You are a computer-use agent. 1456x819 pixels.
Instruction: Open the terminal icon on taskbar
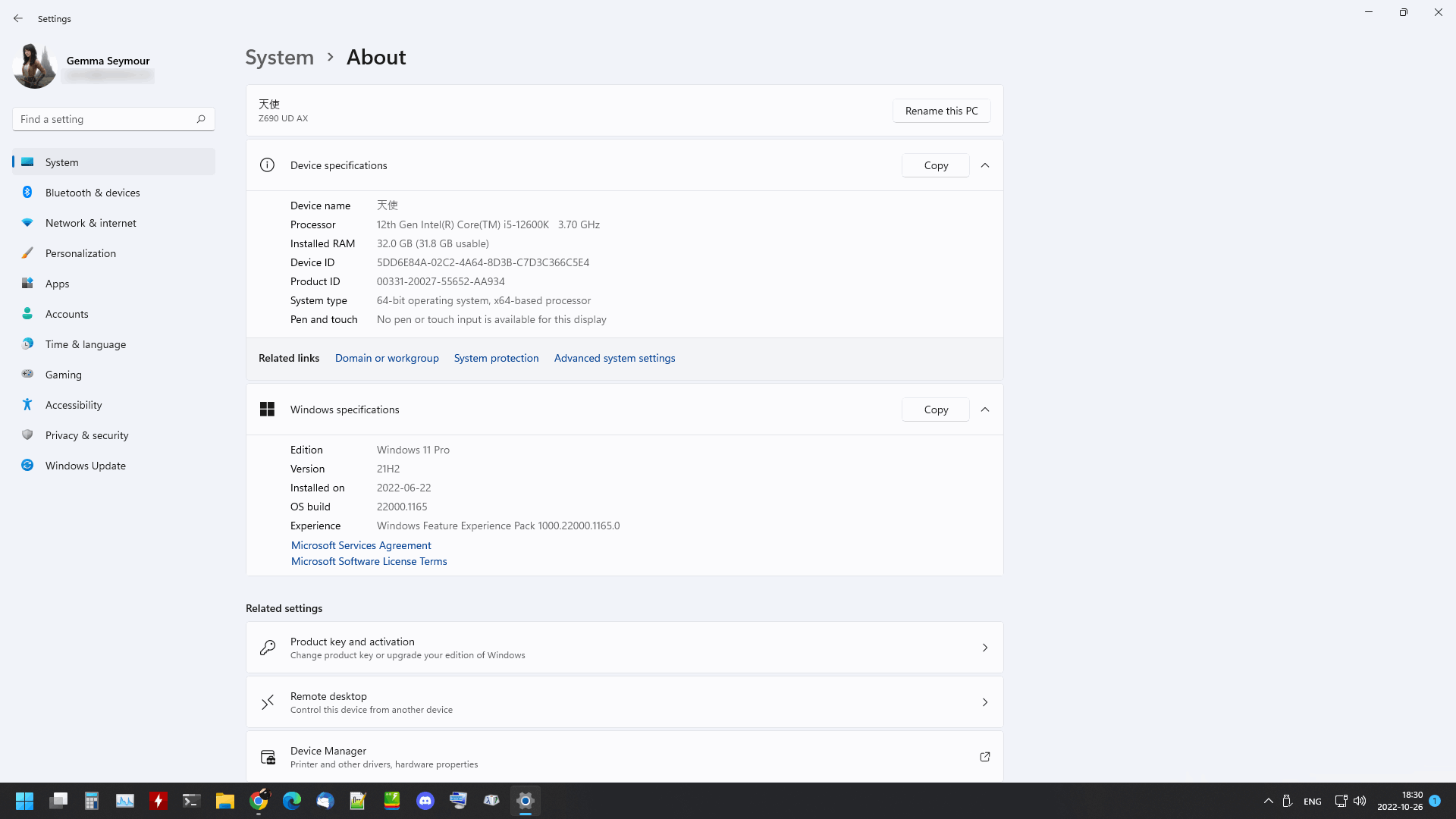point(192,801)
